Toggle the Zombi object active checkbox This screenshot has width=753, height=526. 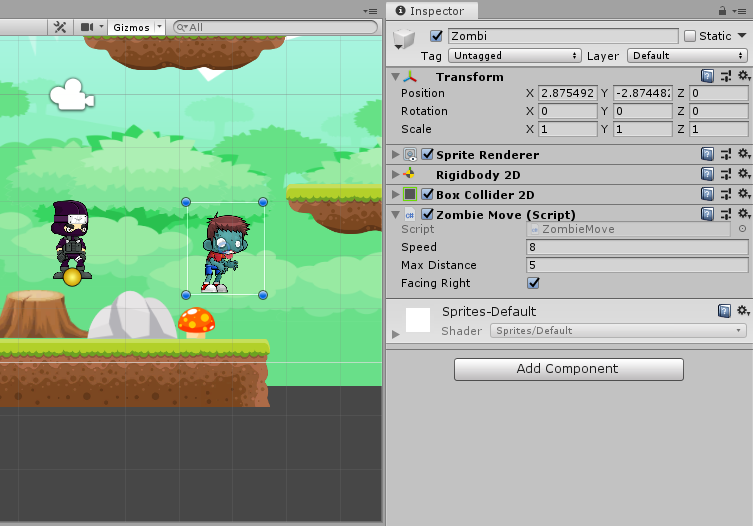[435, 36]
